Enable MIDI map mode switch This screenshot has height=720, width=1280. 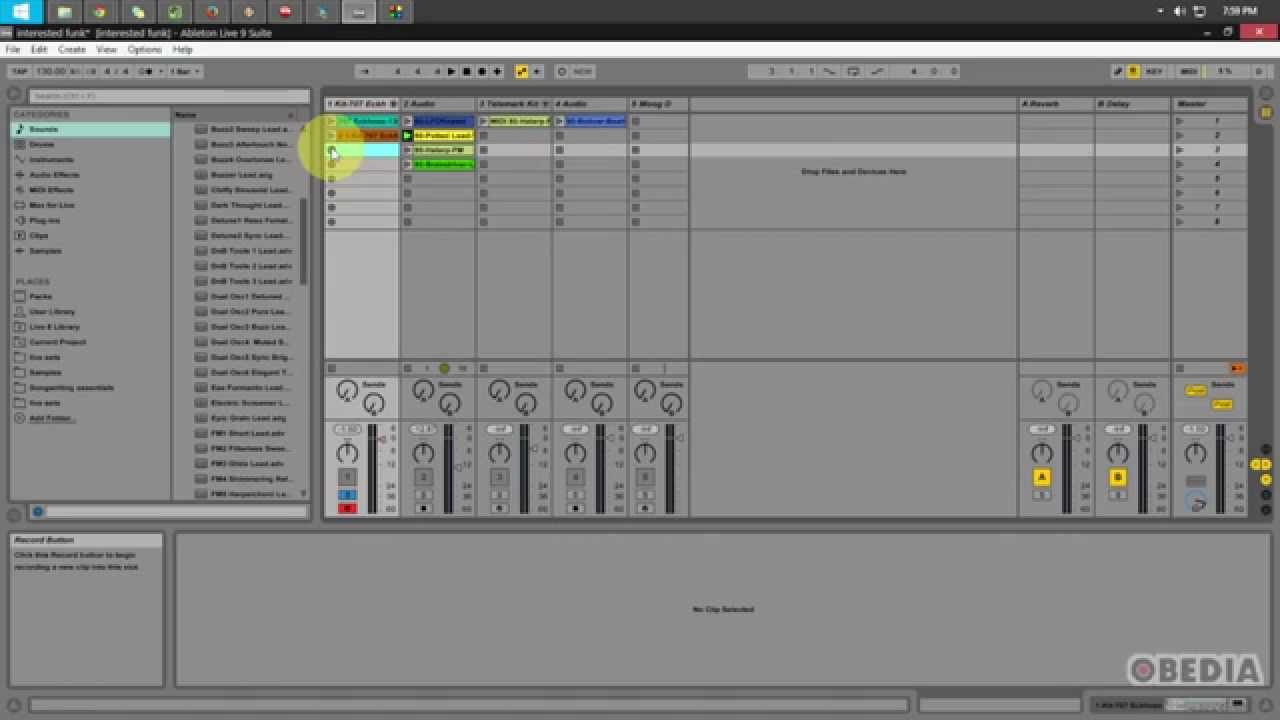coord(1188,71)
